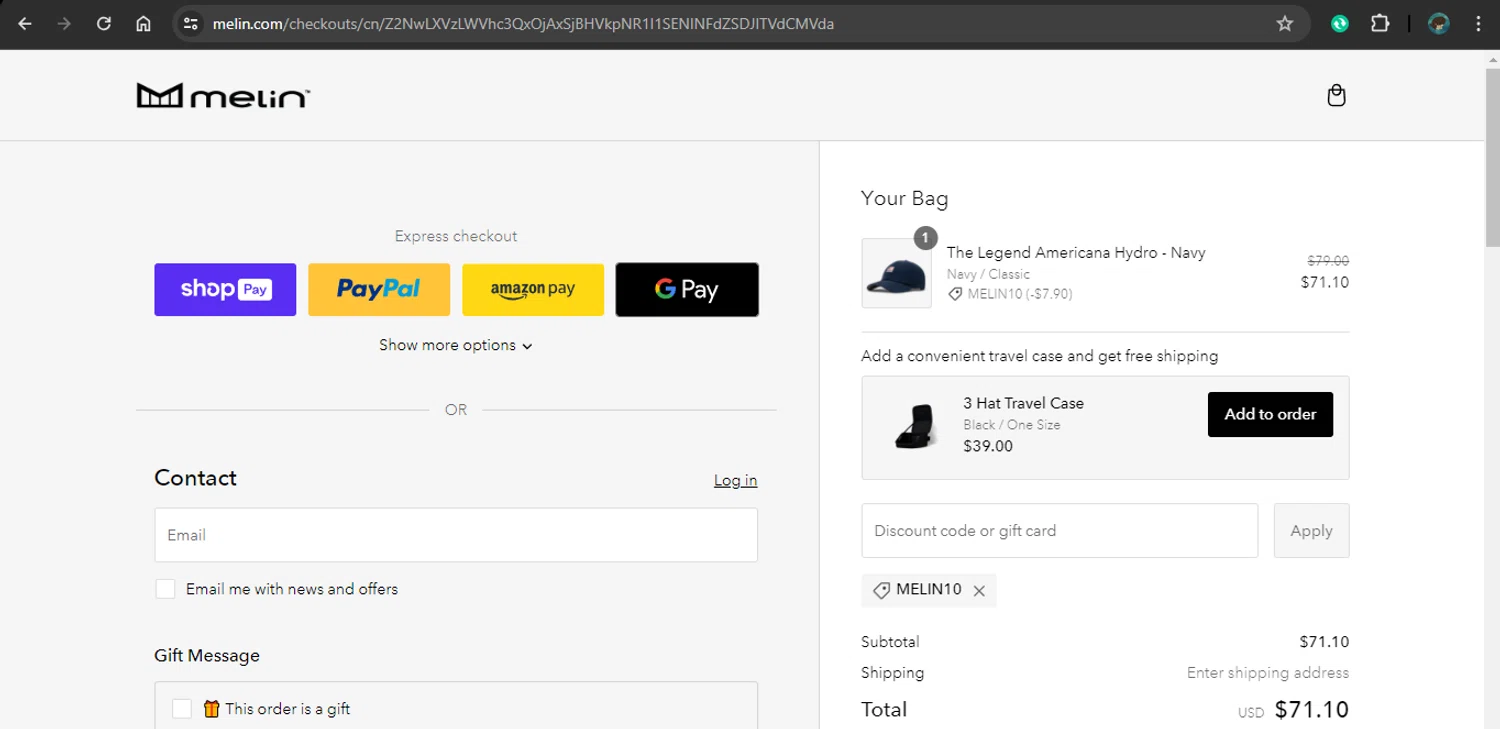Focus the Discount code or gift card field
The height and width of the screenshot is (729, 1500).
point(1060,531)
